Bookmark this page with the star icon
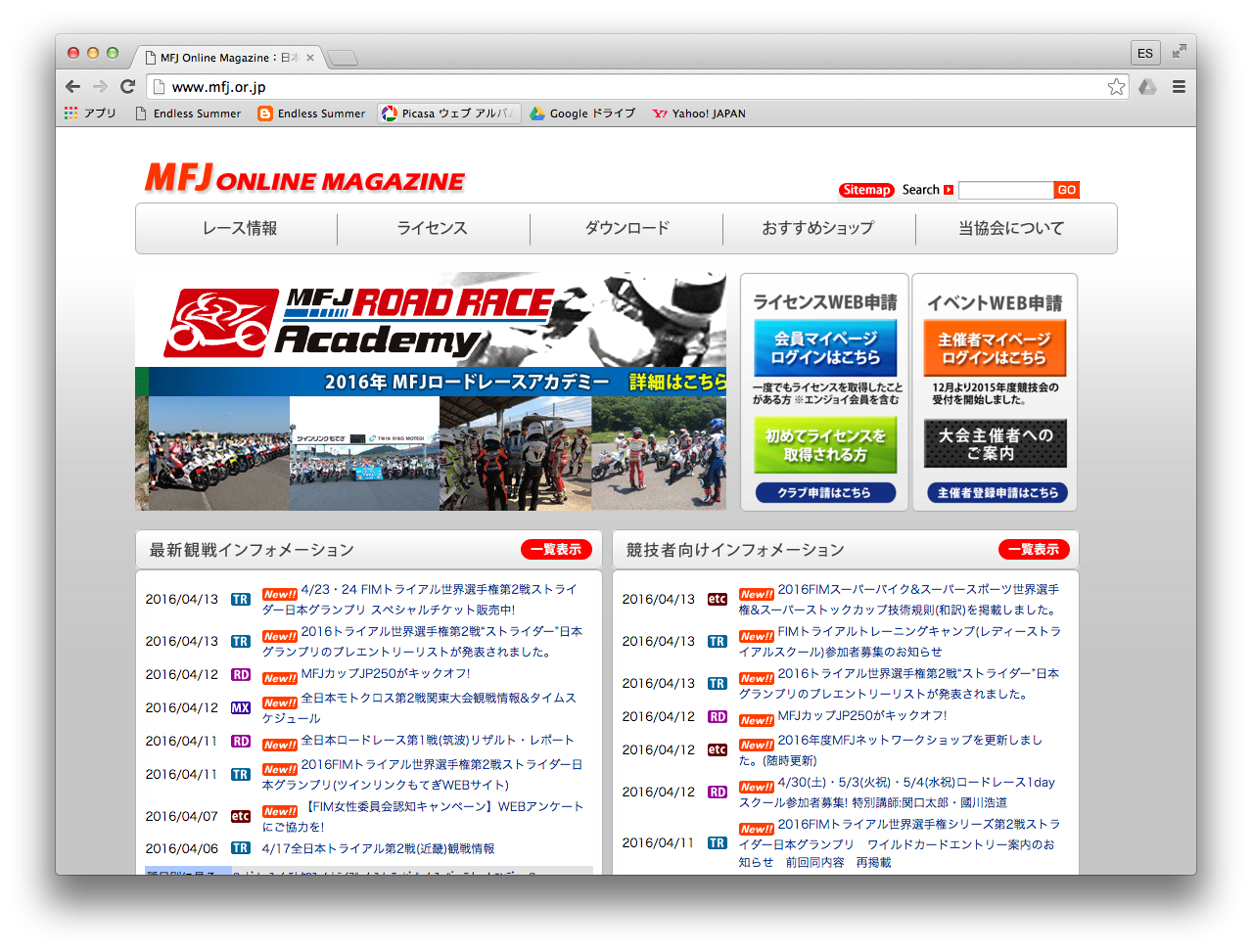This screenshot has width=1252, height=952. tap(1116, 87)
